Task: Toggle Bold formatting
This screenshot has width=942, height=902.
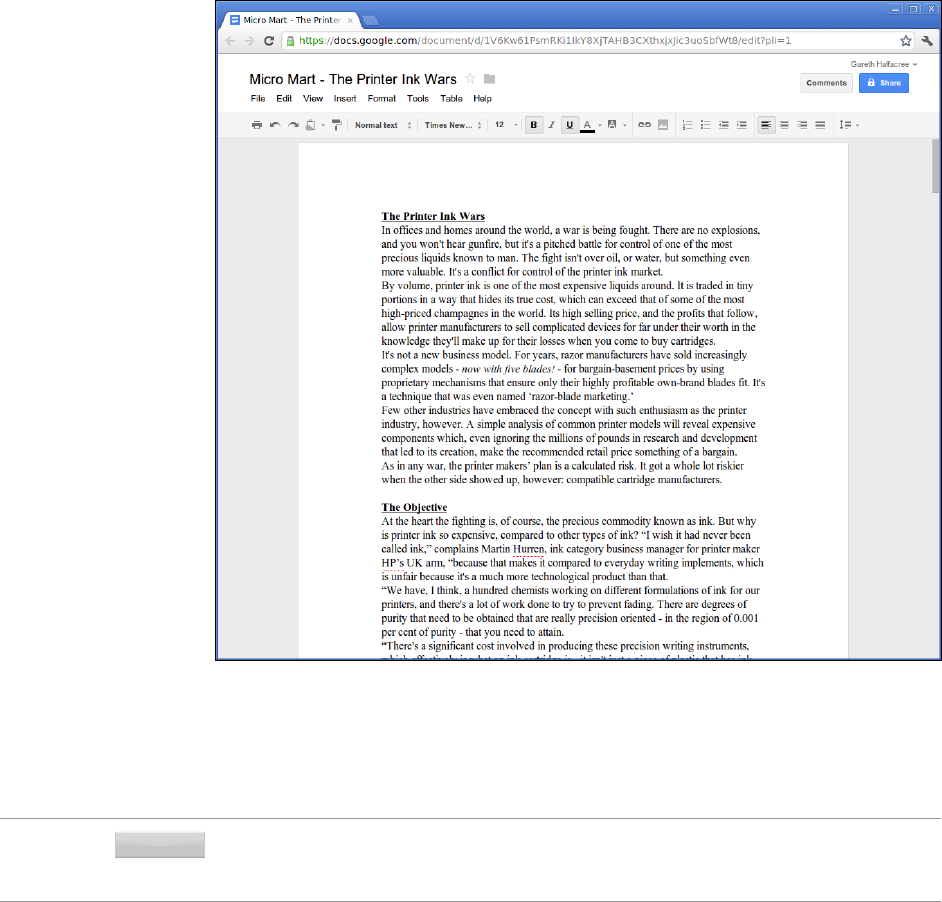Action: pos(533,125)
